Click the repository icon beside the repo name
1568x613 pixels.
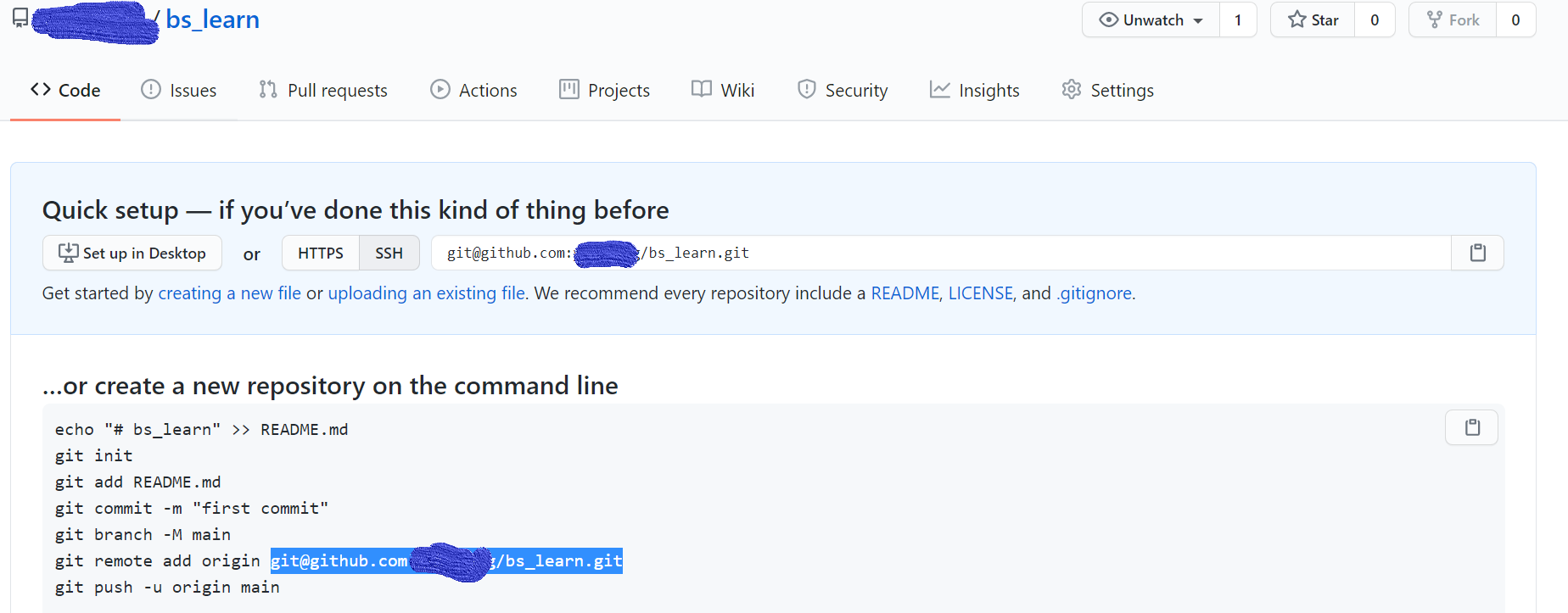(x=20, y=18)
